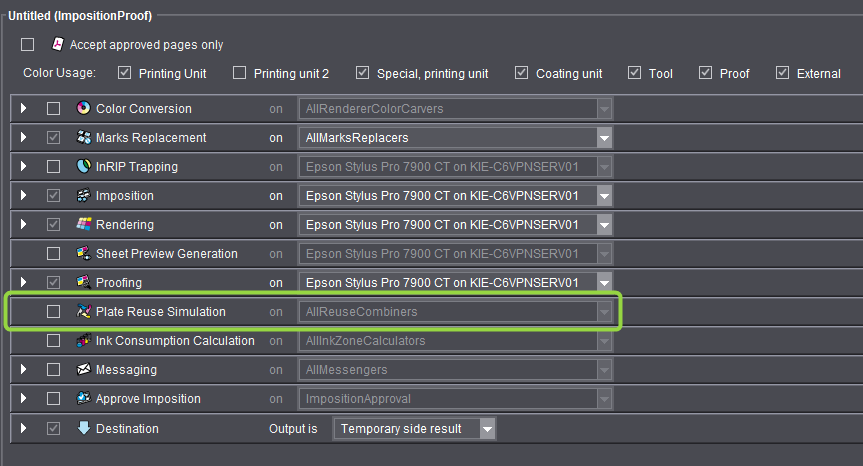Click the Color Conversion icon
The height and width of the screenshot is (466, 863).
84,109
